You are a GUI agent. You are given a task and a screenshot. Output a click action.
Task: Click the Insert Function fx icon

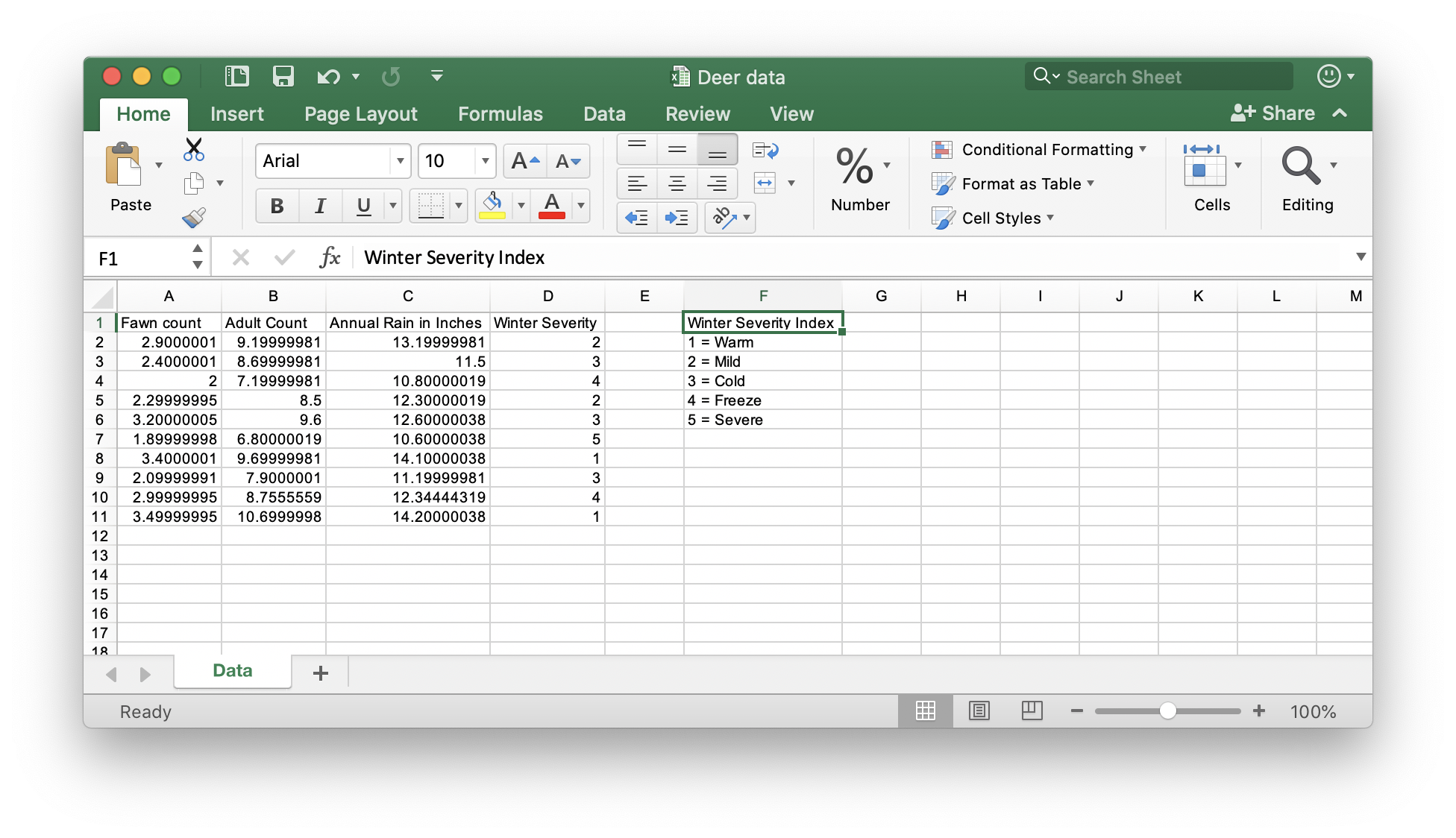330,257
